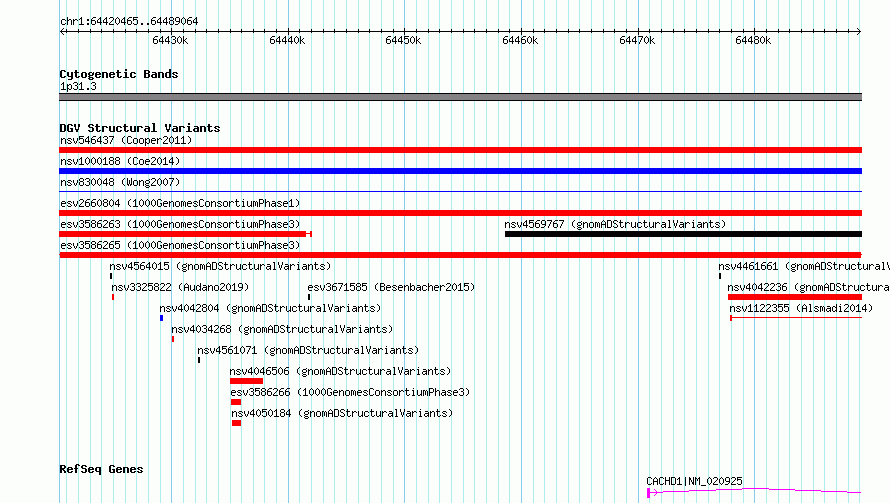The image size is (890, 503).
Task: Click the blue nsv4042804 variant marker
Action: click(162, 318)
